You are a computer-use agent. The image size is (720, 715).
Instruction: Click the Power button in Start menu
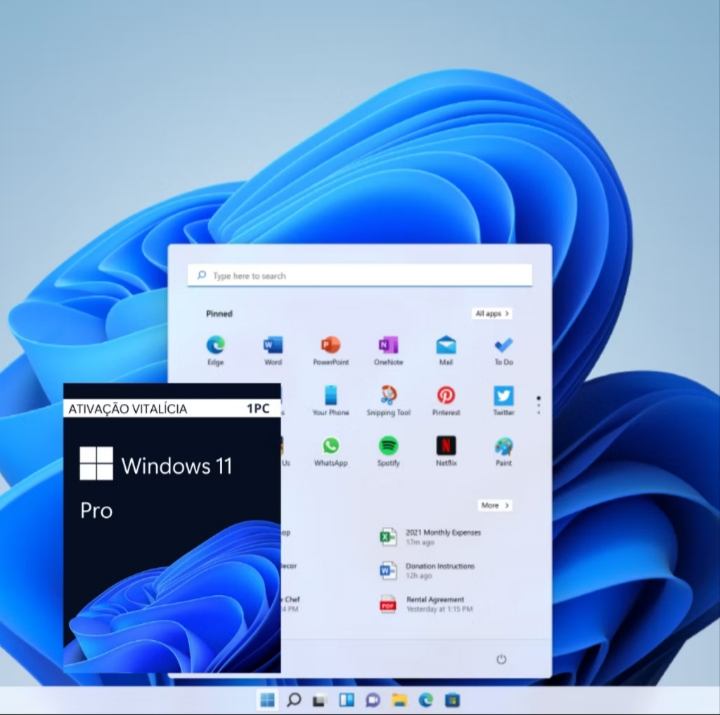pos(501,659)
